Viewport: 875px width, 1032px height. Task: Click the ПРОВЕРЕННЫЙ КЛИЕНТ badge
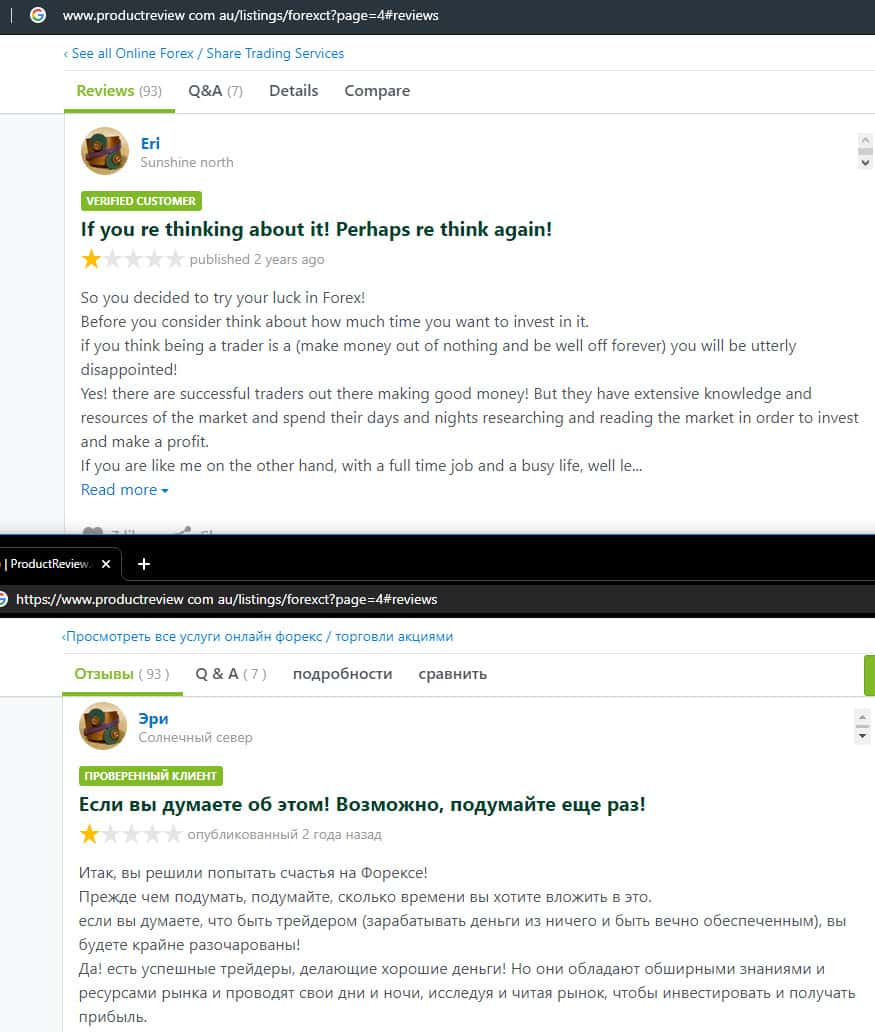pyautogui.click(x=151, y=776)
